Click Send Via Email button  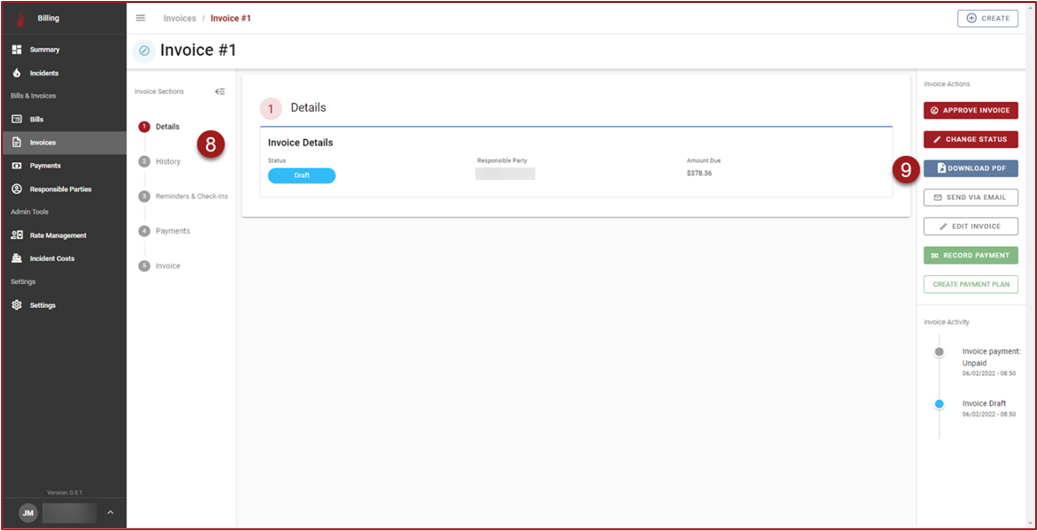click(x=970, y=197)
